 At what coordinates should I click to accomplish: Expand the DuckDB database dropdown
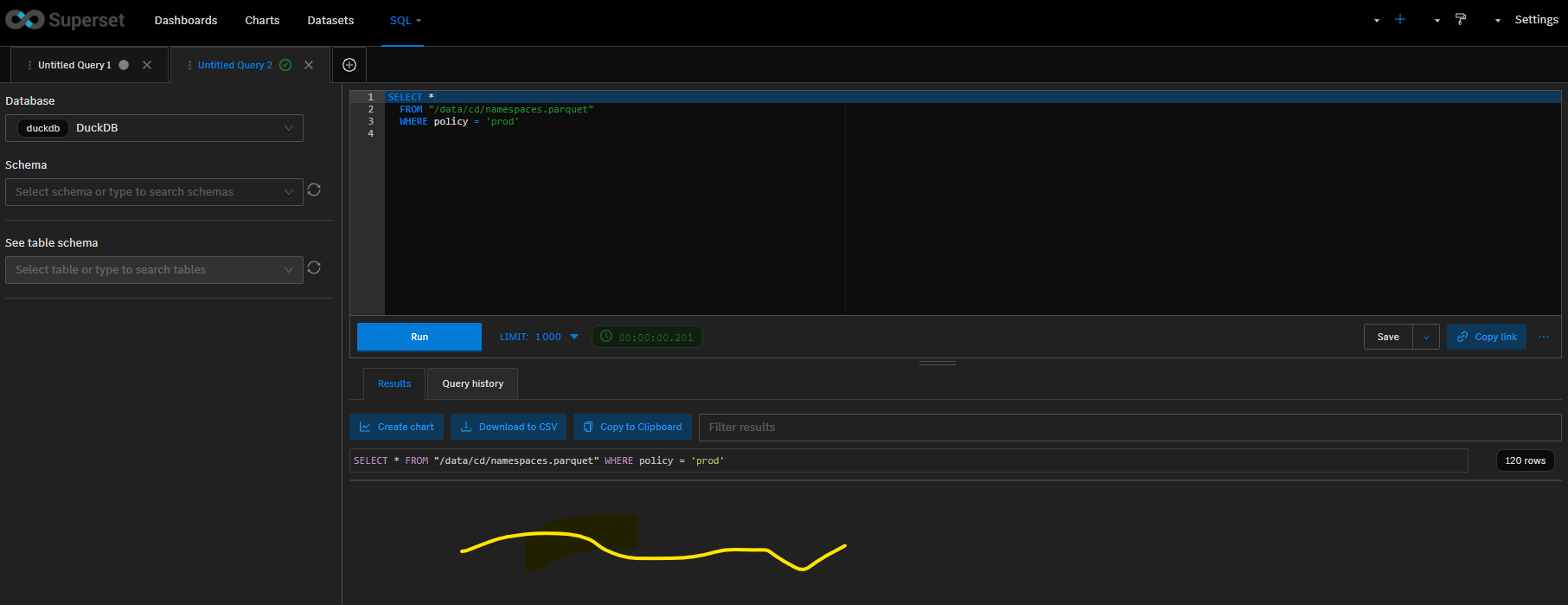(x=289, y=128)
